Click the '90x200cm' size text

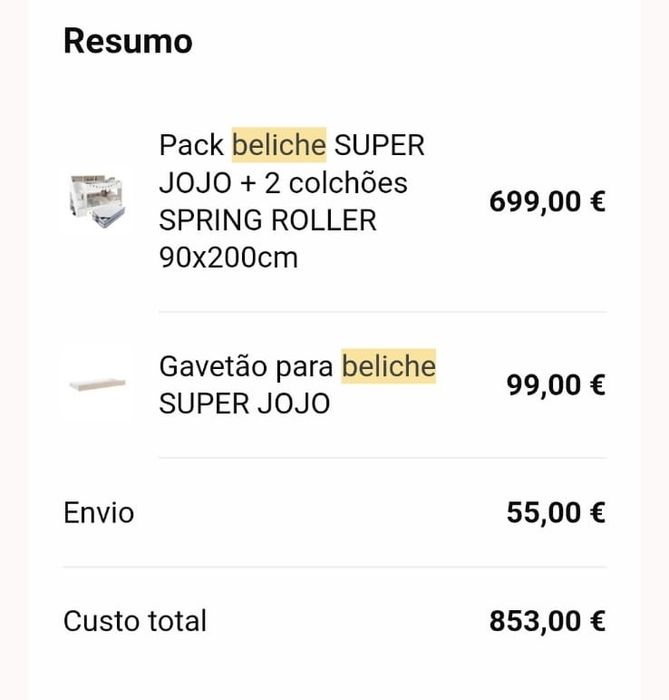(228, 258)
